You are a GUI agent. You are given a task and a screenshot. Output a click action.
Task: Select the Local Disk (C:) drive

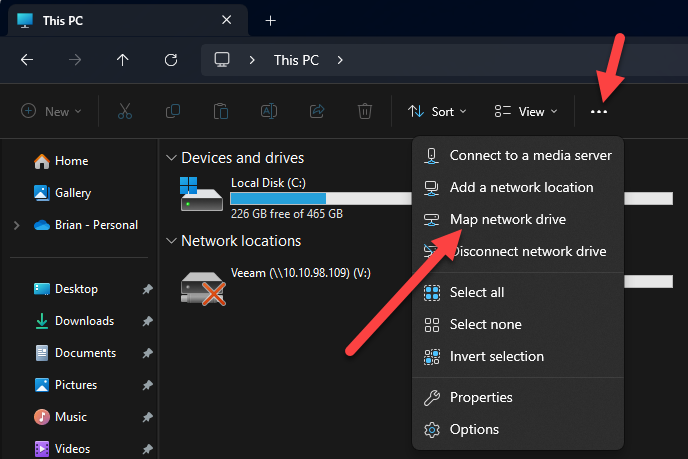(x=270, y=183)
